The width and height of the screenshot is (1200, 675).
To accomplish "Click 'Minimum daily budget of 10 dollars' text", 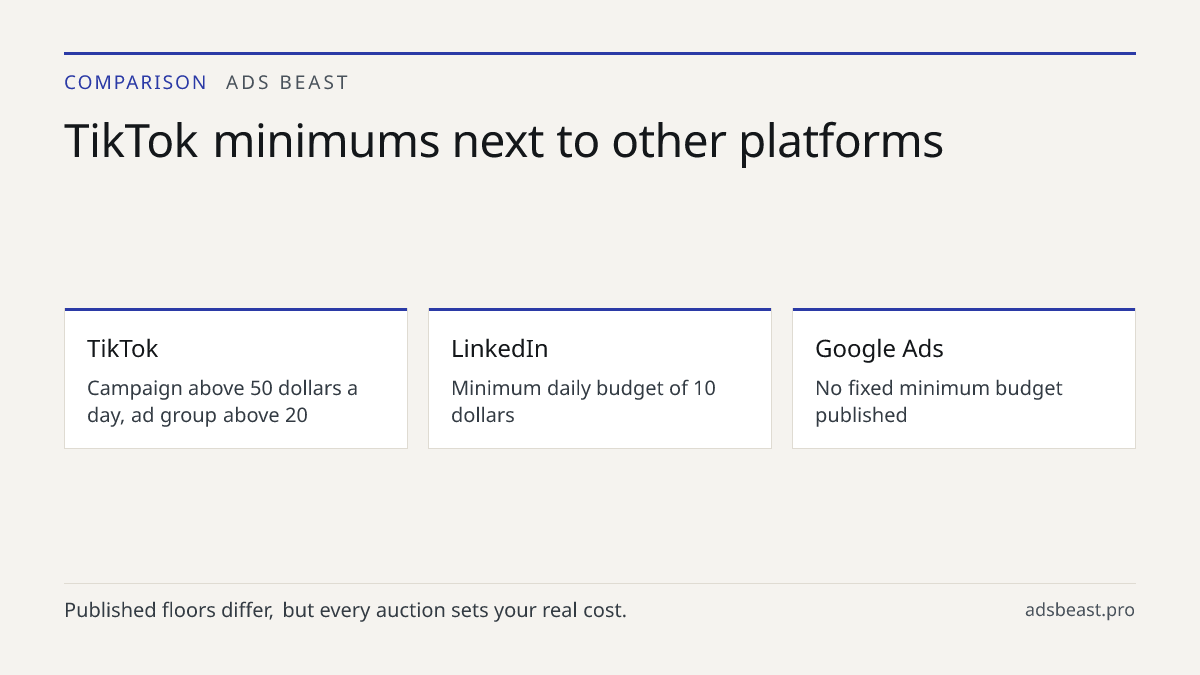I will tap(583, 401).
